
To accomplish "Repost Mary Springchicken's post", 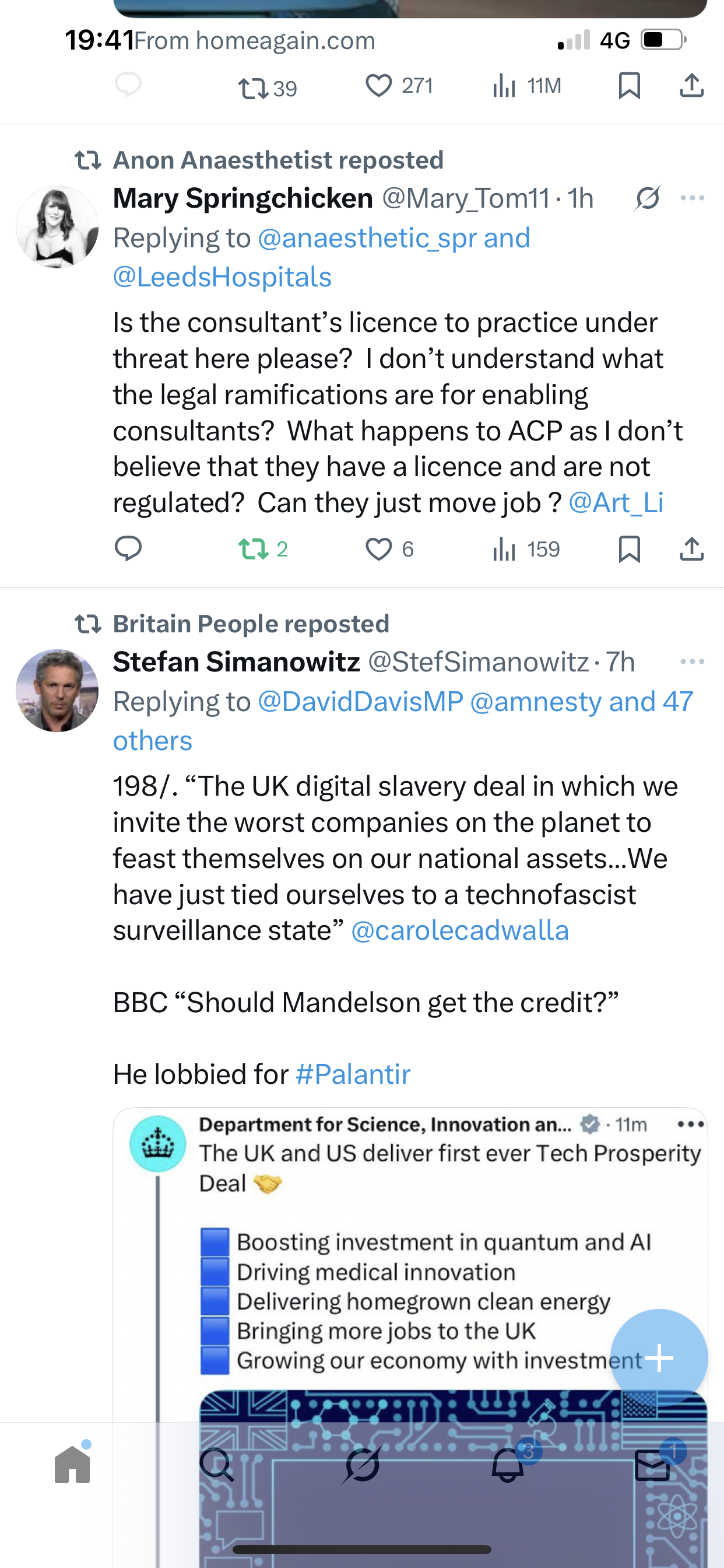I will (x=254, y=549).
